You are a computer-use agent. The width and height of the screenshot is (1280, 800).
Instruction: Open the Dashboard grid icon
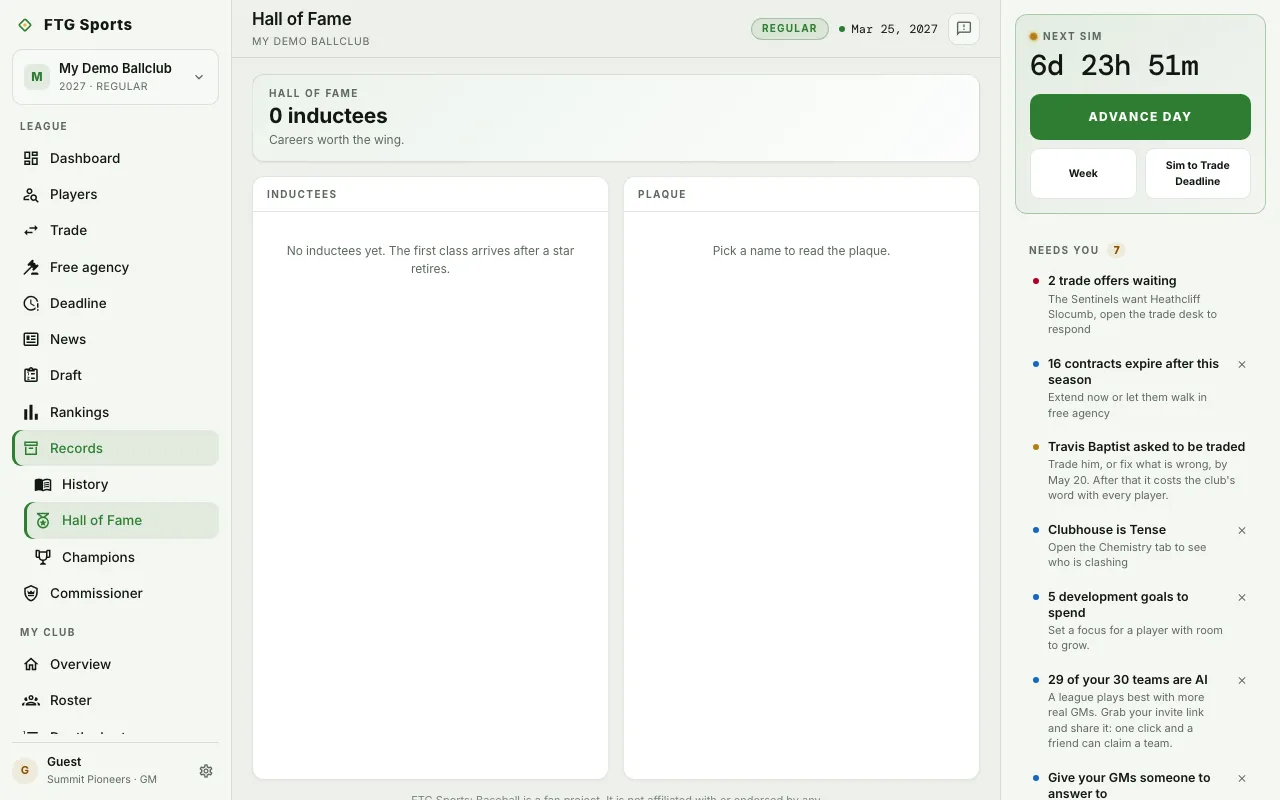31,158
